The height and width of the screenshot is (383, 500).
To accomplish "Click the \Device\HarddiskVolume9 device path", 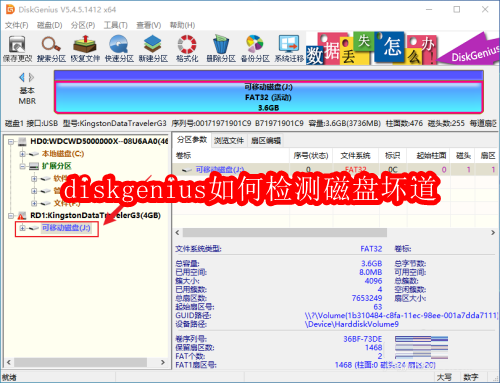I will click(352, 324).
